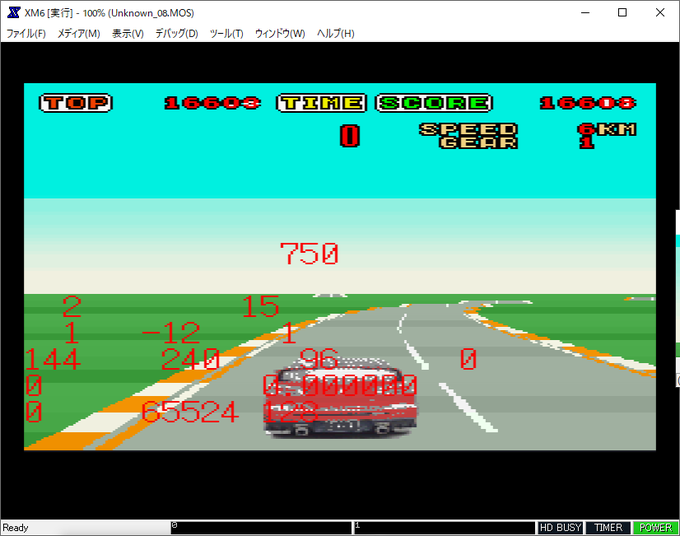The height and width of the screenshot is (536, 680).
Task: Click the TOP label in game HUD
Action: pyautogui.click(x=76, y=103)
